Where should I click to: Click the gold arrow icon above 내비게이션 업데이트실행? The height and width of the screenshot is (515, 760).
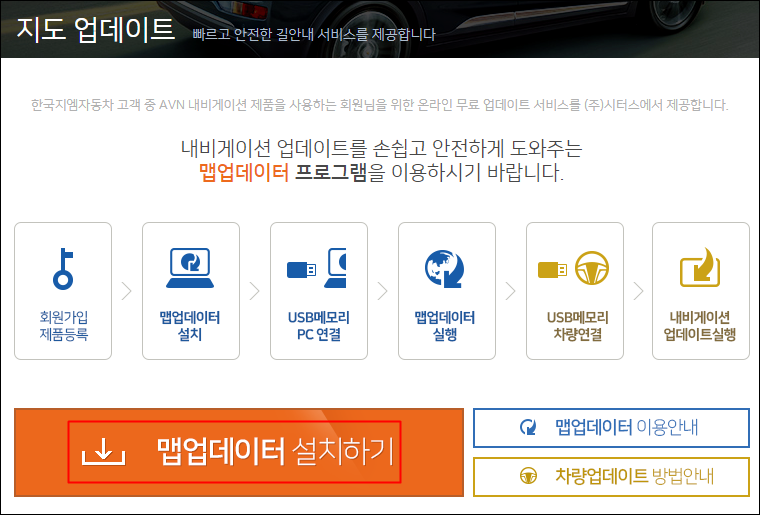point(700,267)
